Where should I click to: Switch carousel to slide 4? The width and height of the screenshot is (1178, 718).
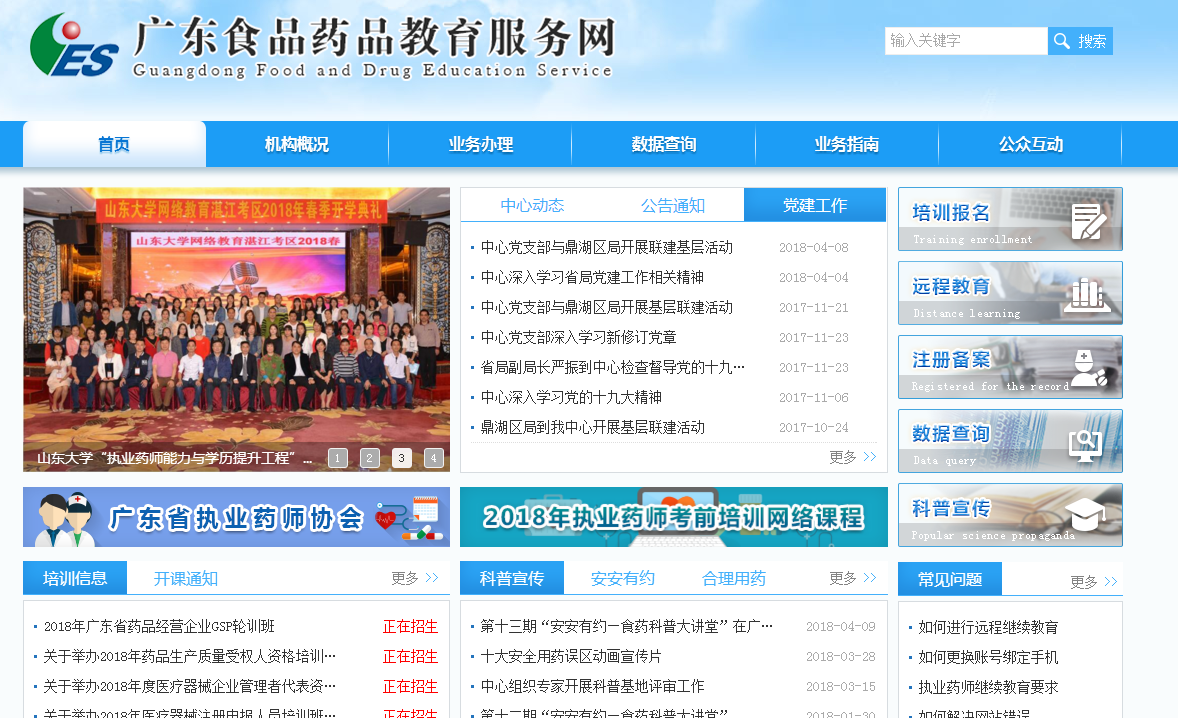click(x=433, y=458)
